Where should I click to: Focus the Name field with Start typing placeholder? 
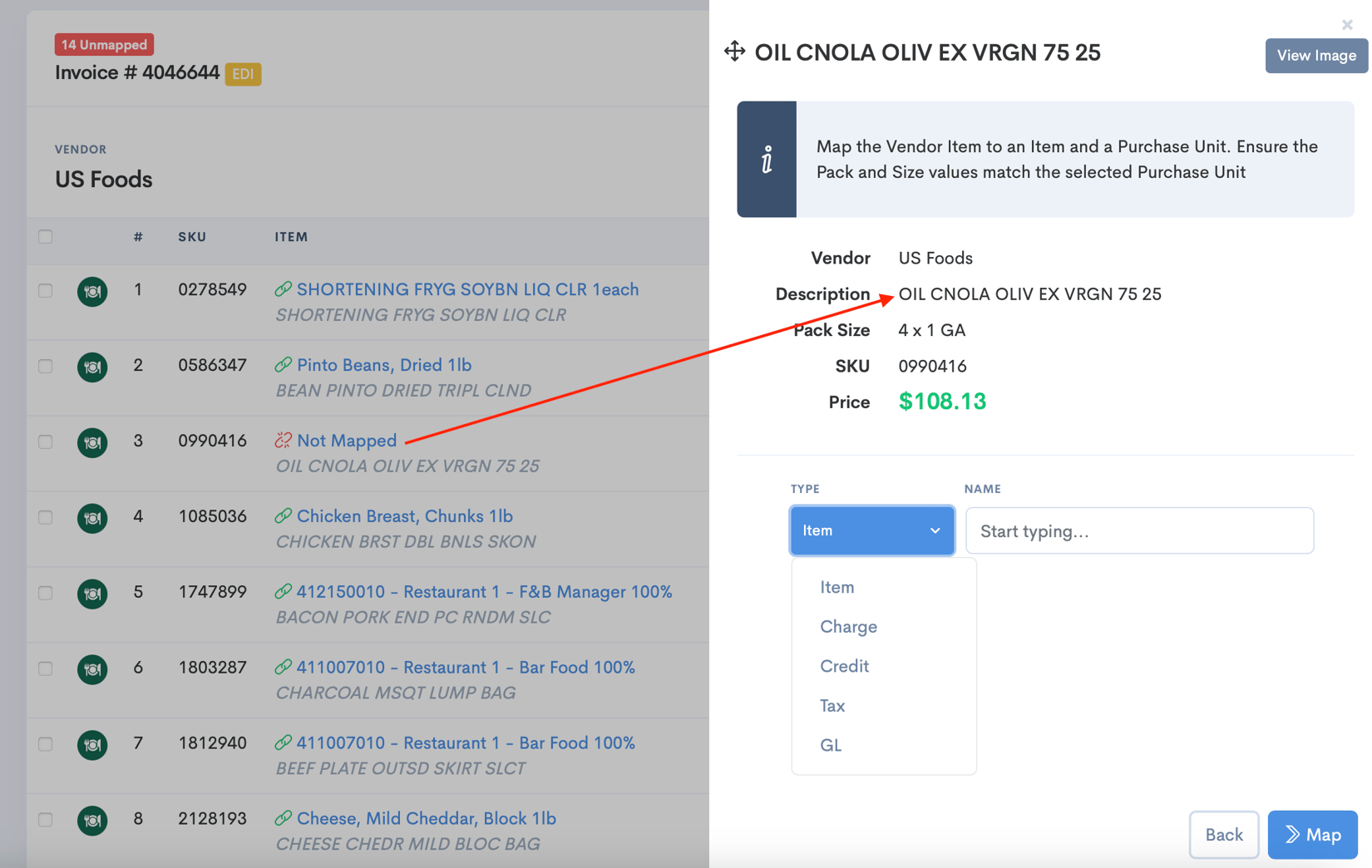(x=1139, y=530)
